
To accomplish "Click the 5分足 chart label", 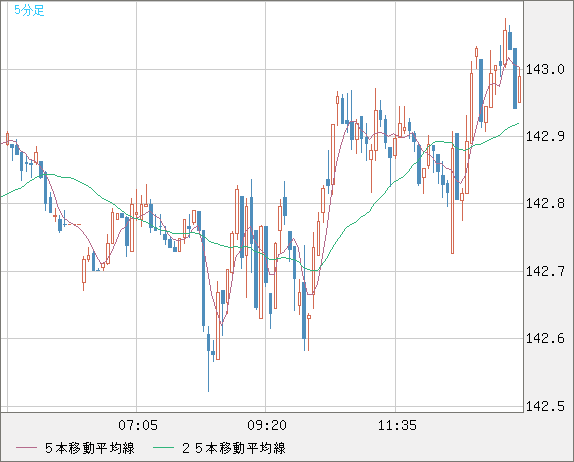I will pyautogui.click(x=29, y=10).
